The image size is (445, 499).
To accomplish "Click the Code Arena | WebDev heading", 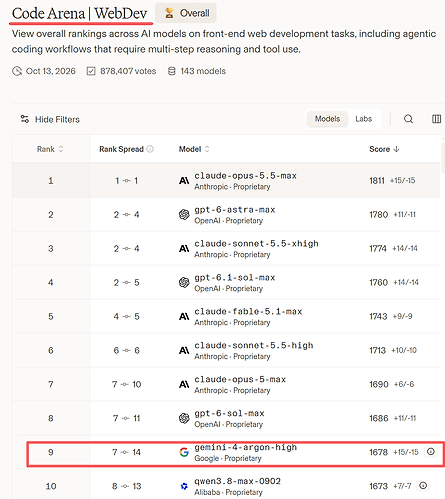I will pyautogui.click(x=79, y=14).
